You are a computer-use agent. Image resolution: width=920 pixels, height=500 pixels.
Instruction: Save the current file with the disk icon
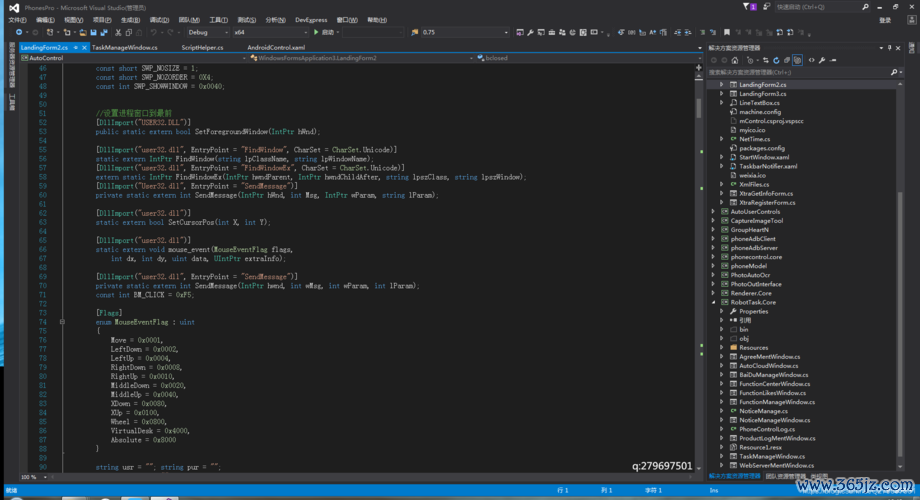(93, 32)
